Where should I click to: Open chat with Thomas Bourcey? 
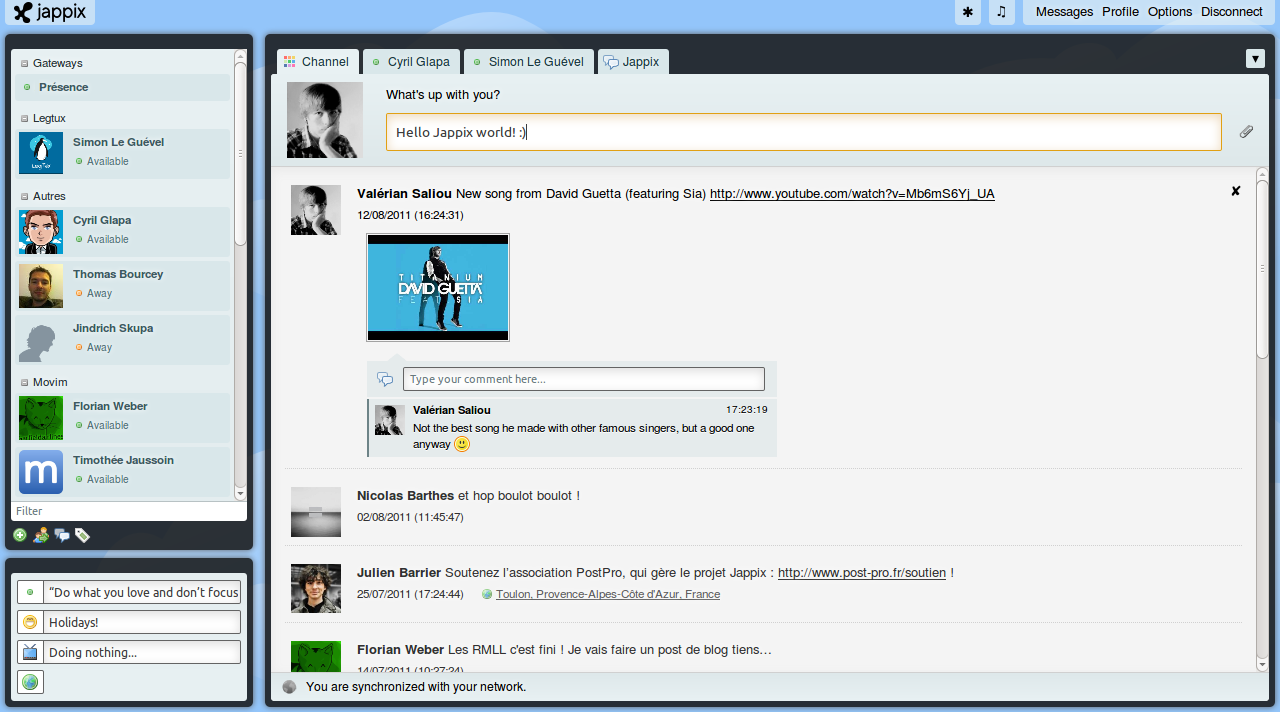[x=122, y=284]
